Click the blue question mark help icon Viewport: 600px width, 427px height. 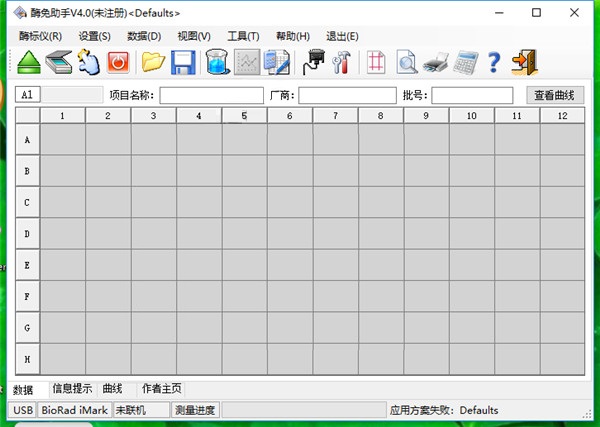493,62
